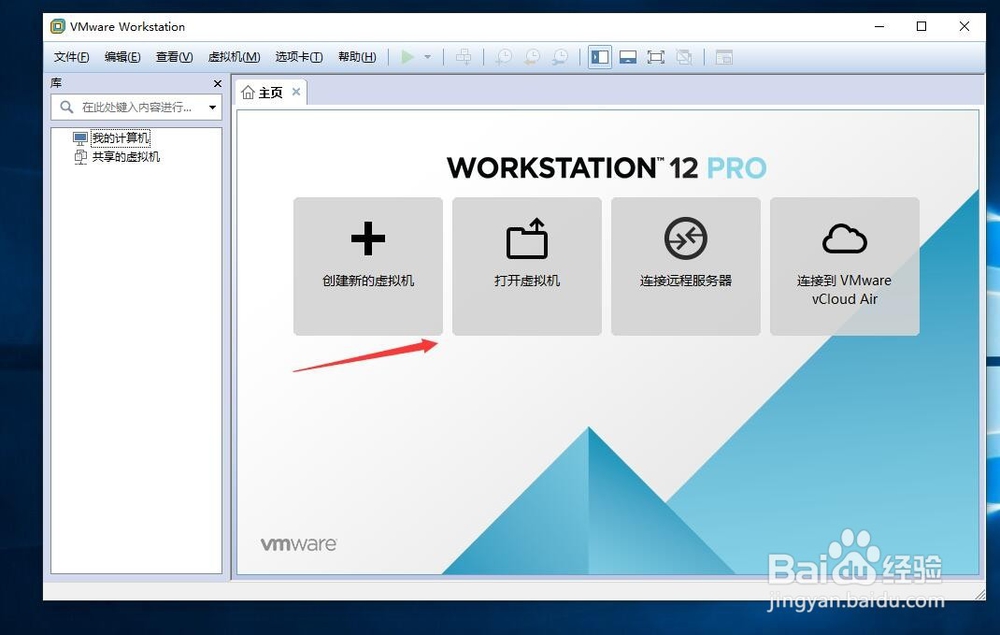1000x635 pixels.
Task: Click the Unity mode toolbar icon
Action: (x=684, y=57)
